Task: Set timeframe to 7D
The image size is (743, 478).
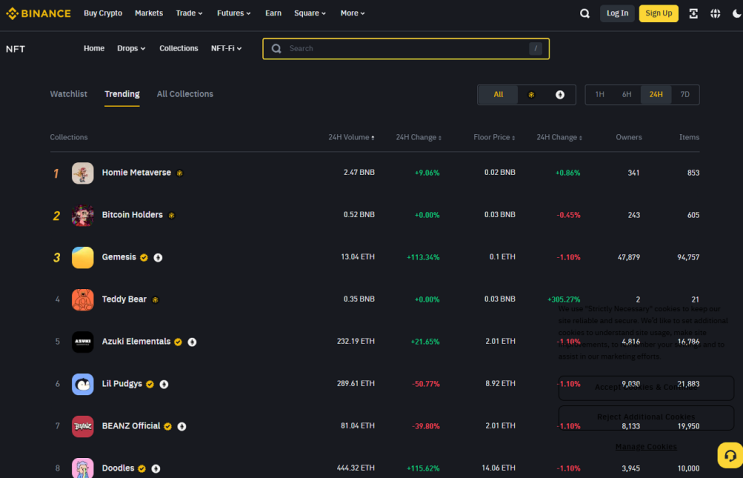Action: click(x=685, y=95)
